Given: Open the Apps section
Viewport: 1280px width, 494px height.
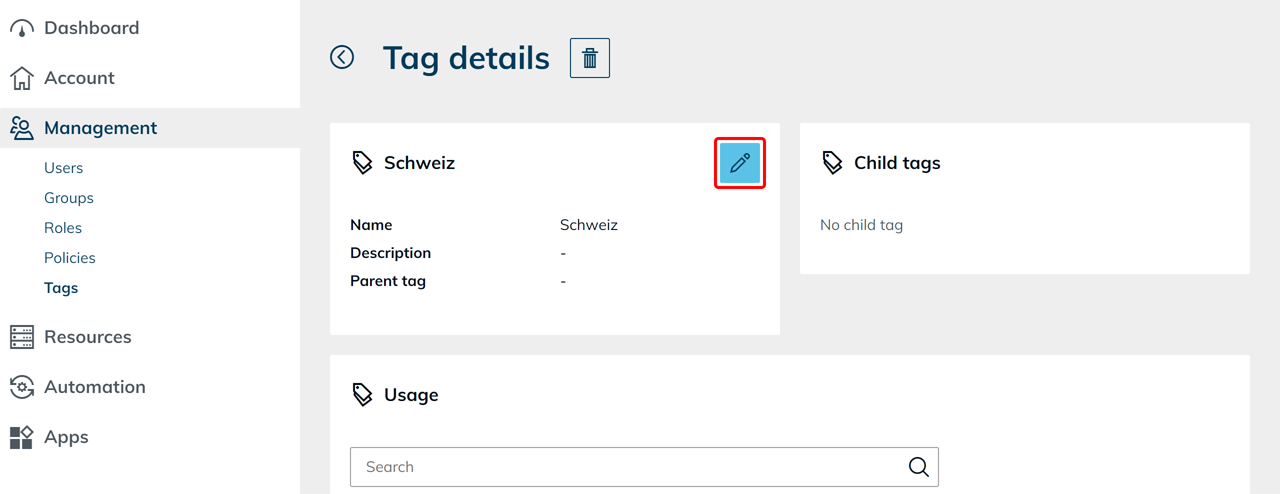Looking at the screenshot, I should point(66,437).
